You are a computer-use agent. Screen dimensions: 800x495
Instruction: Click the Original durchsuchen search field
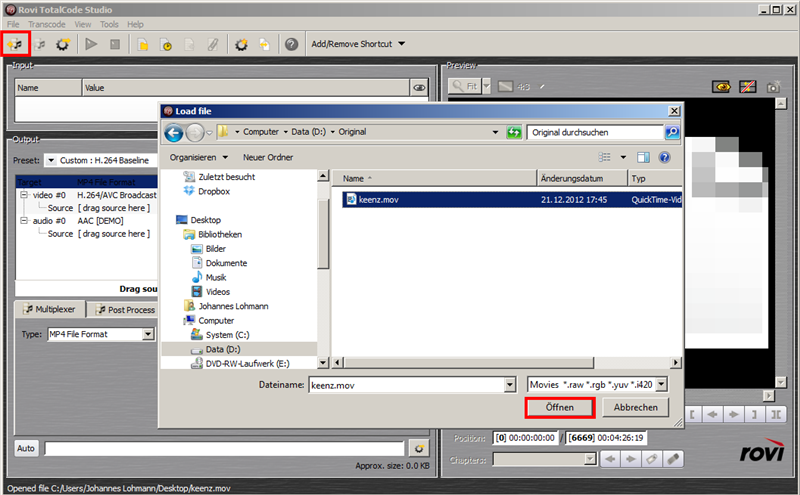595,132
